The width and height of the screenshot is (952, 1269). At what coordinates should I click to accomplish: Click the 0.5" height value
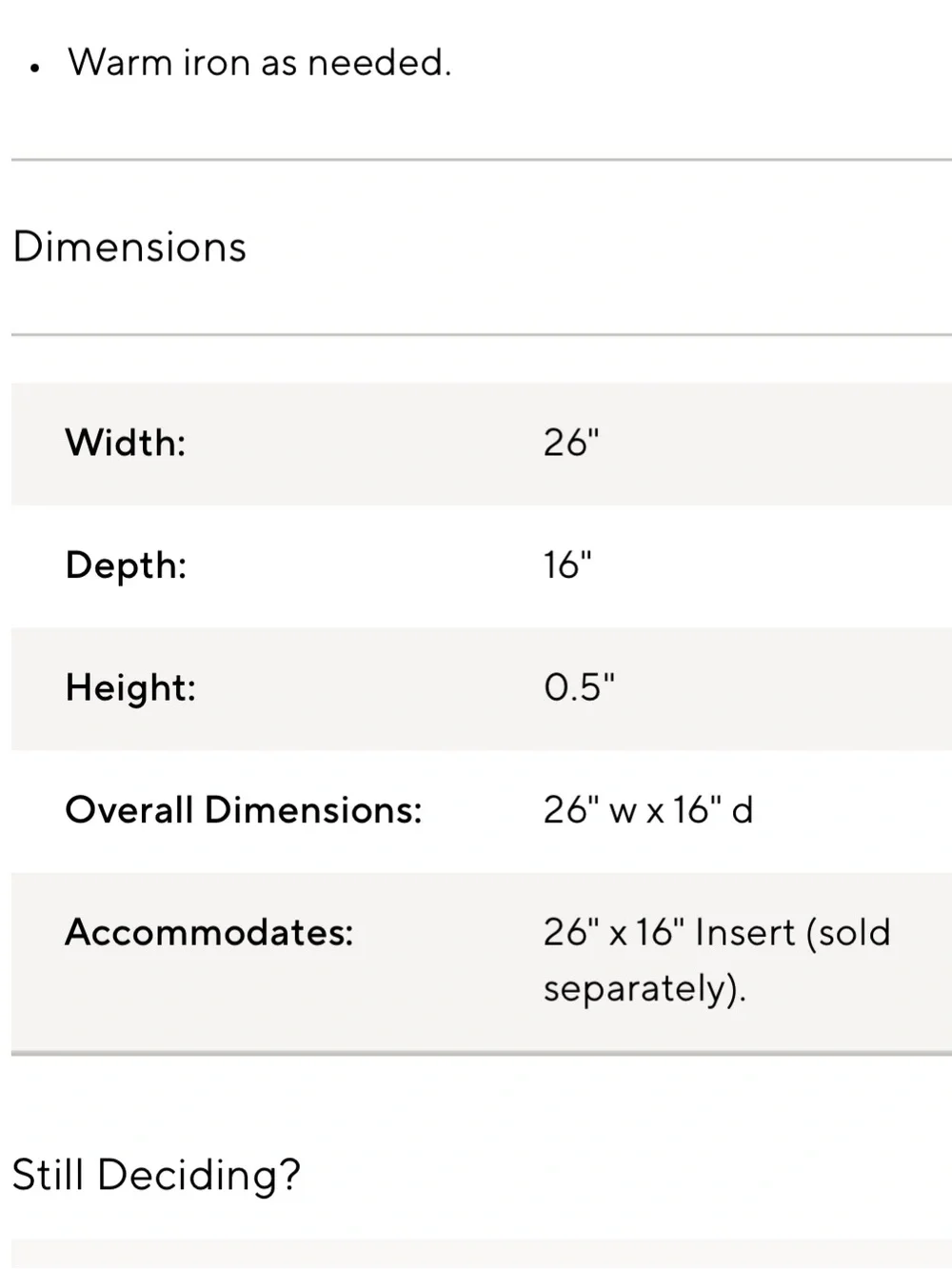(579, 687)
